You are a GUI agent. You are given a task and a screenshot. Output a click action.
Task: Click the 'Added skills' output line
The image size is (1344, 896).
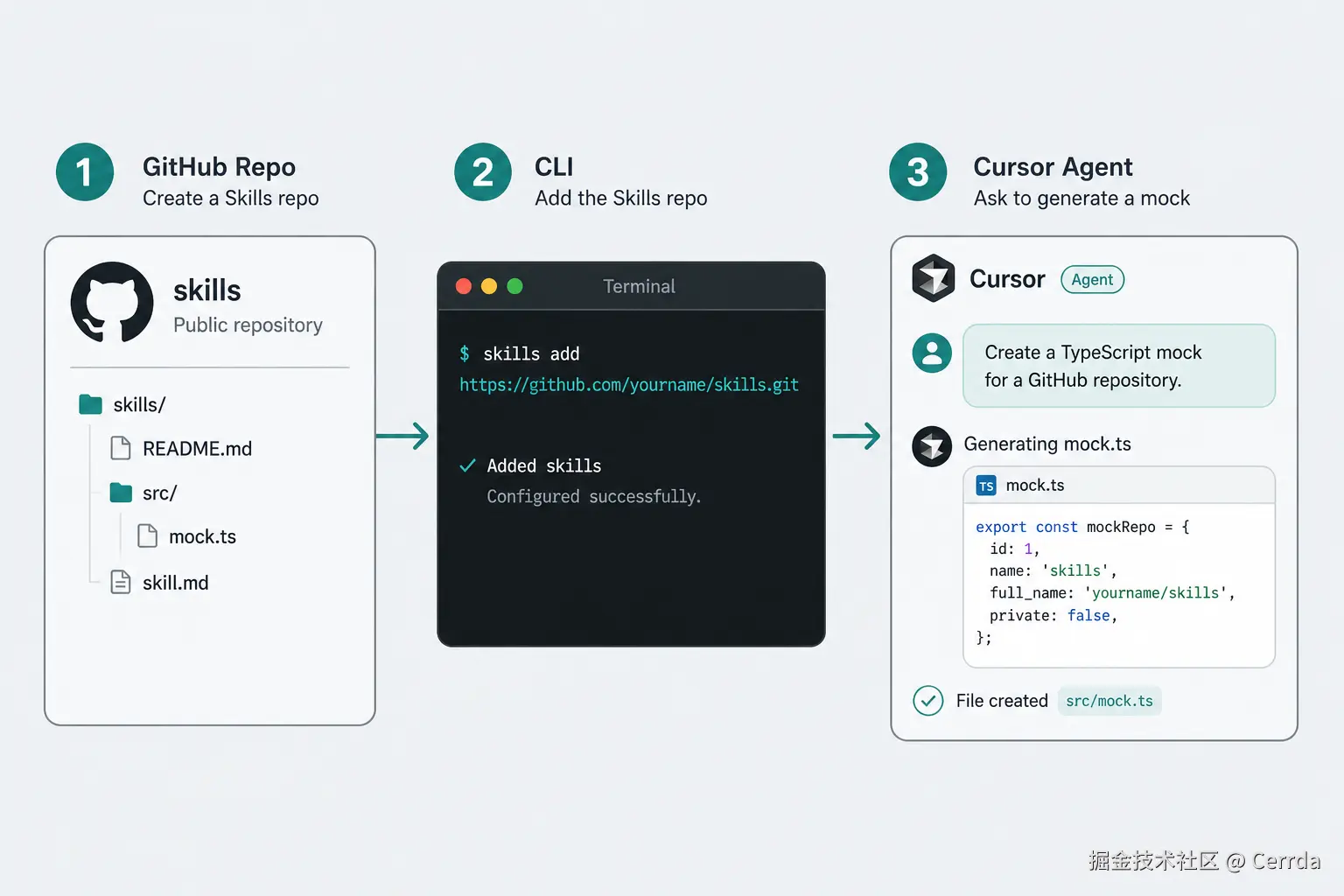544,465
